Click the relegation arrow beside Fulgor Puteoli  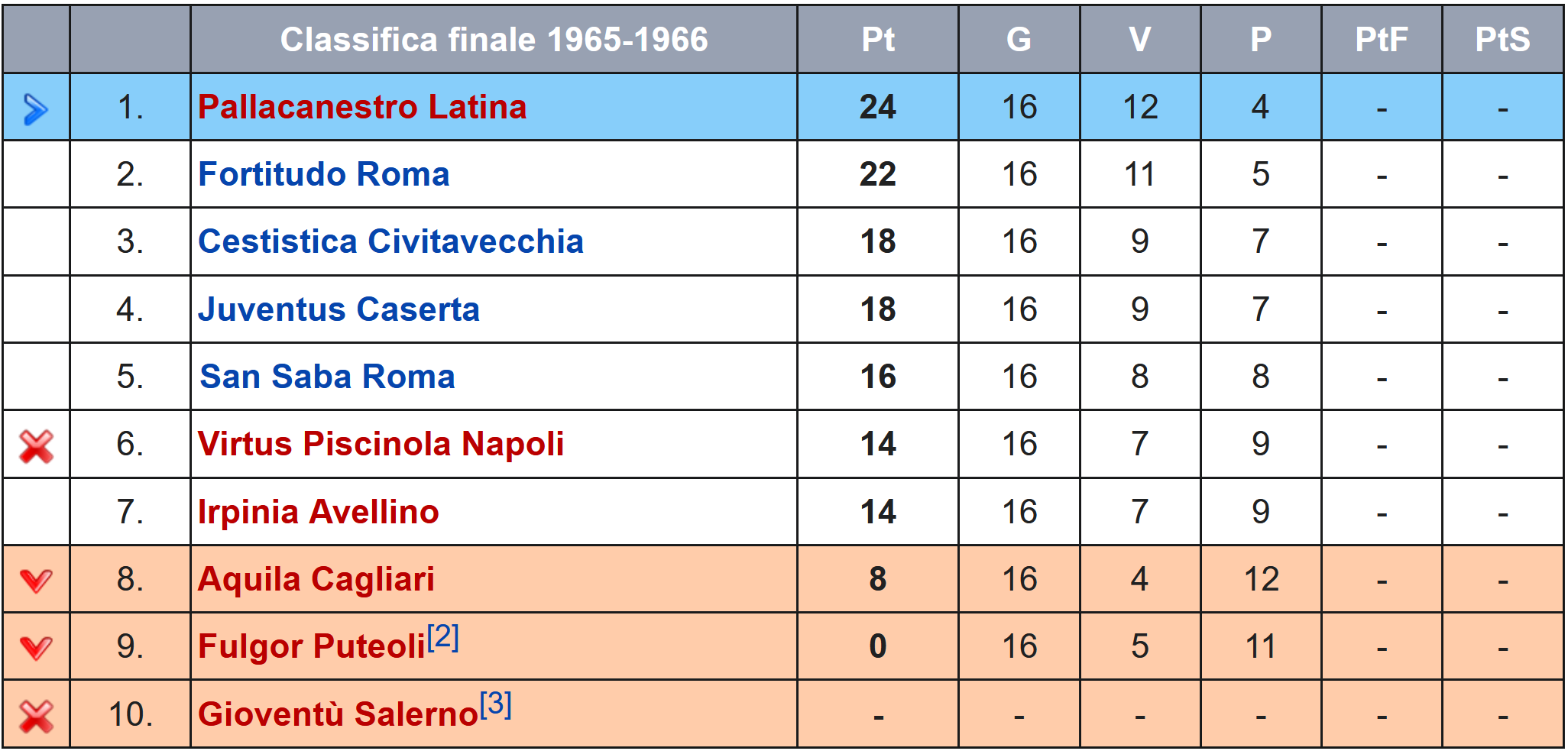pos(36,649)
